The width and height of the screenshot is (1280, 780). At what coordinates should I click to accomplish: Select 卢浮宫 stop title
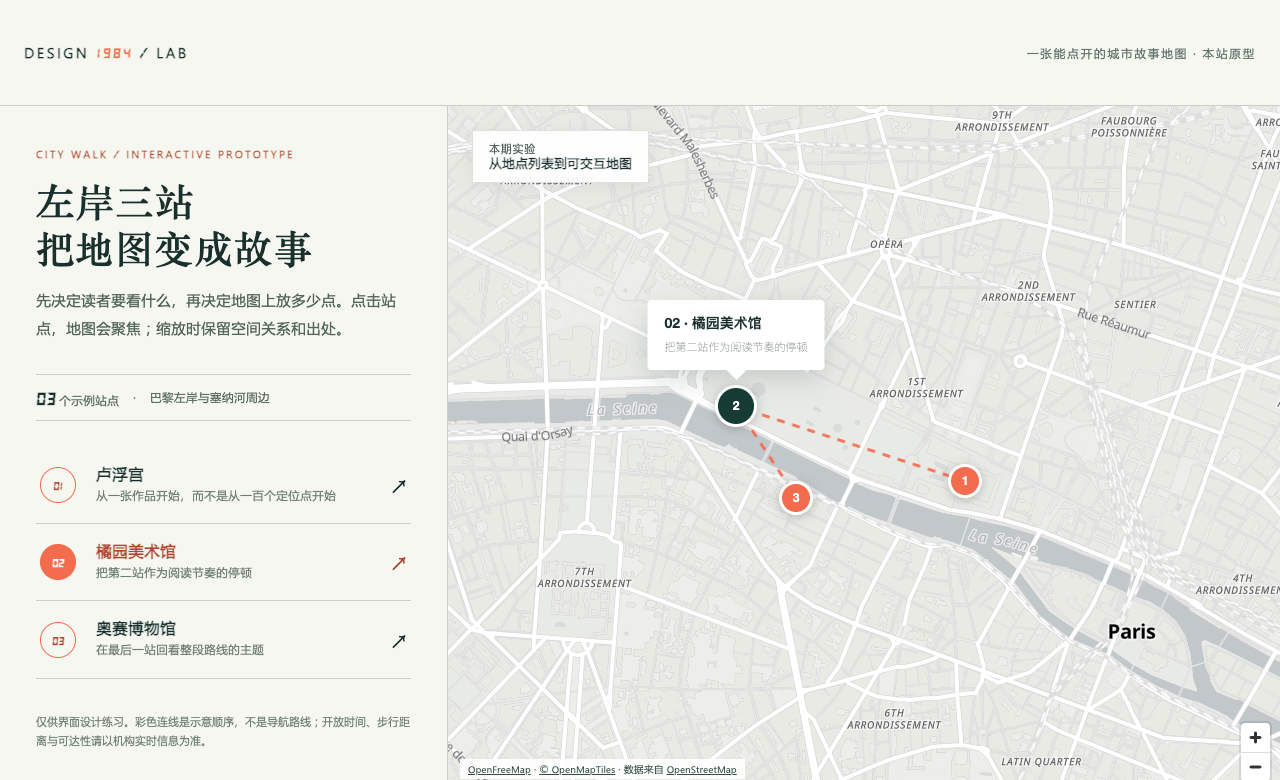120,475
